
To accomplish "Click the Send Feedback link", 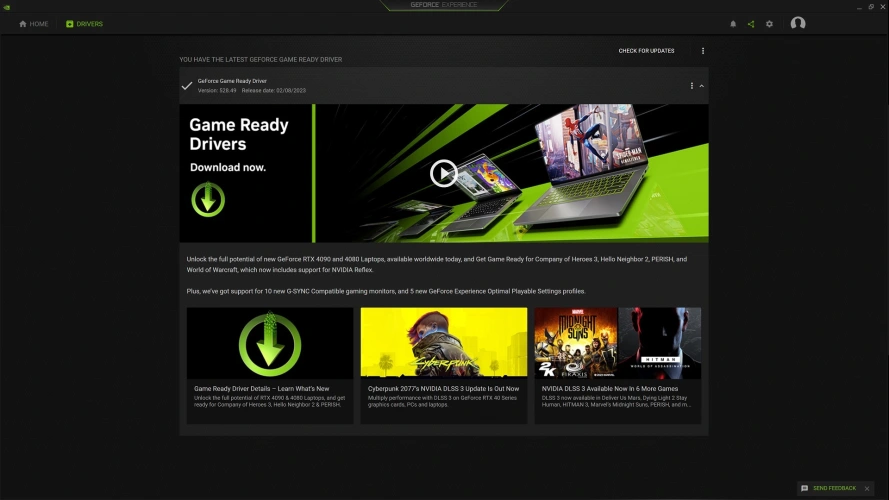I will 834,488.
